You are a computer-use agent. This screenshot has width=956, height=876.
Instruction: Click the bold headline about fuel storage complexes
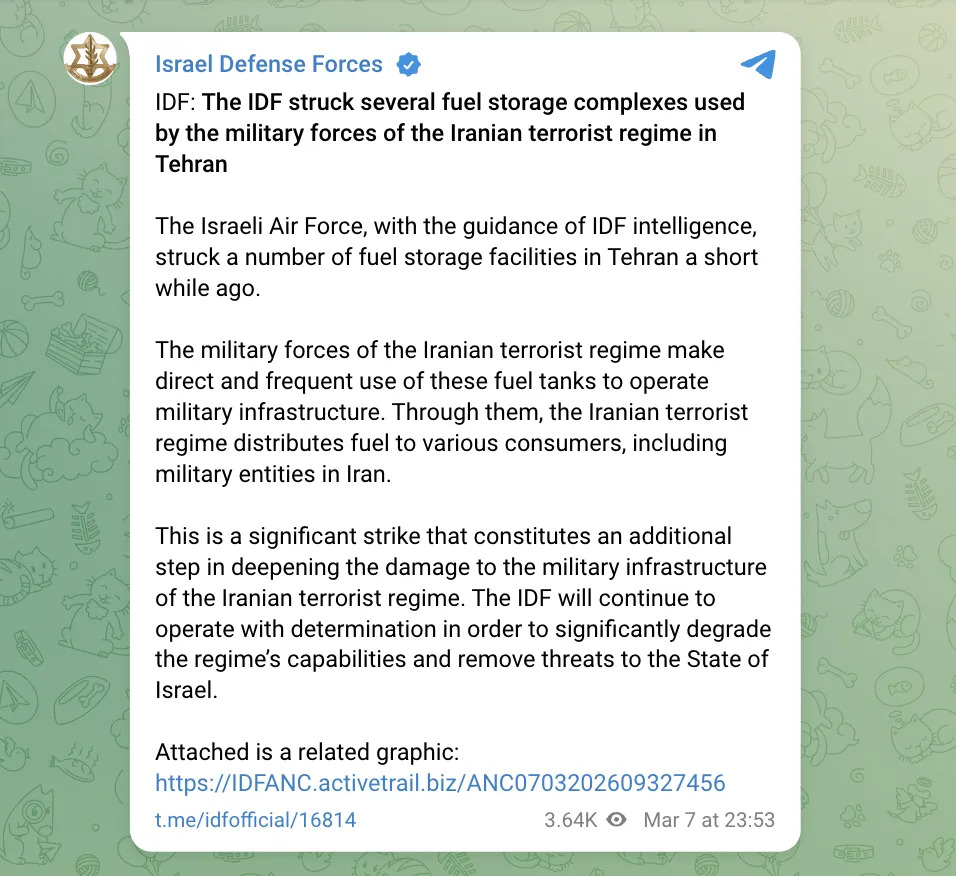point(450,133)
